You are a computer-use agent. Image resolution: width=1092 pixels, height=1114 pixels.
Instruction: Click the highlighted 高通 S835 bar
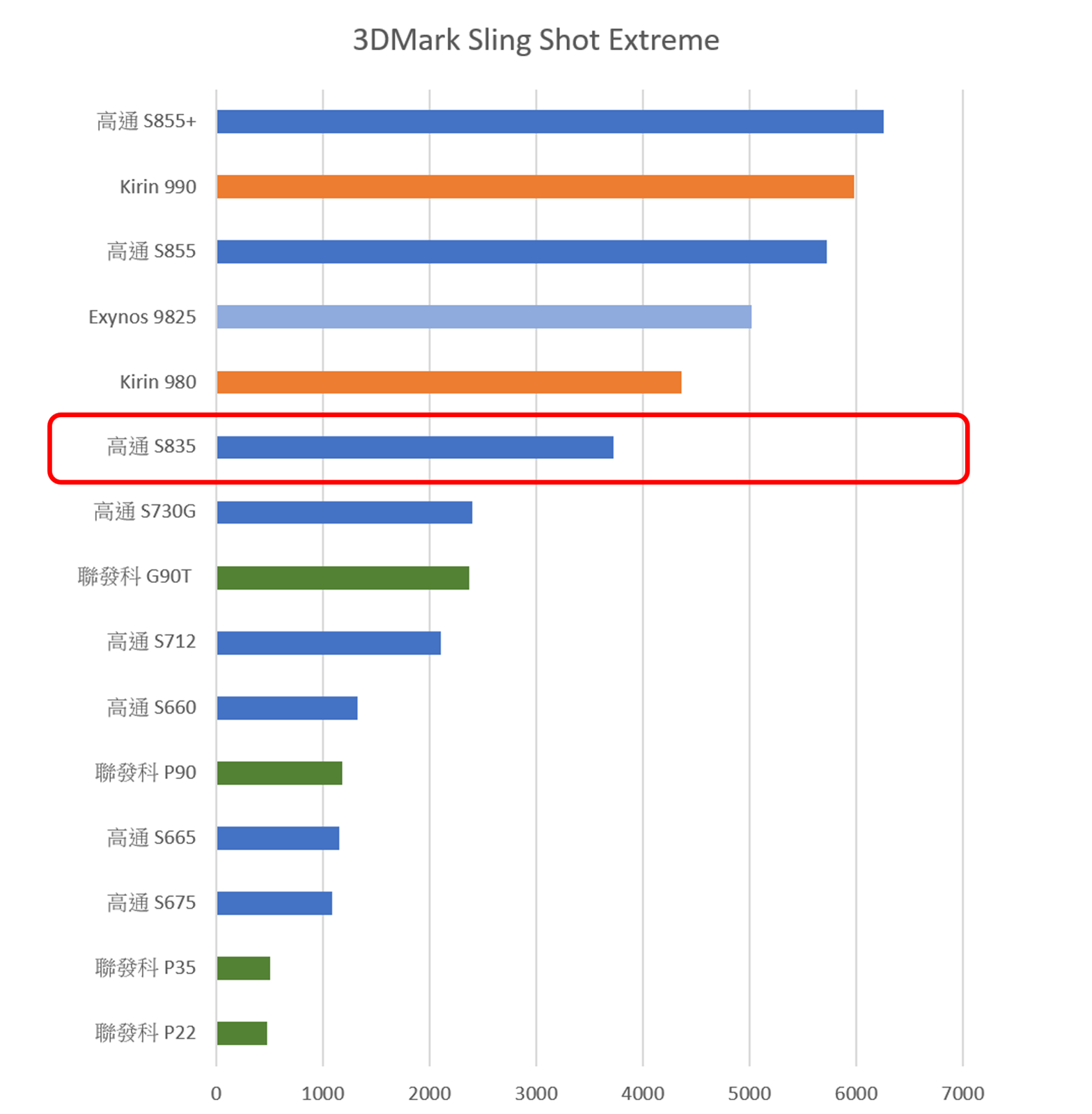[414, 447]
